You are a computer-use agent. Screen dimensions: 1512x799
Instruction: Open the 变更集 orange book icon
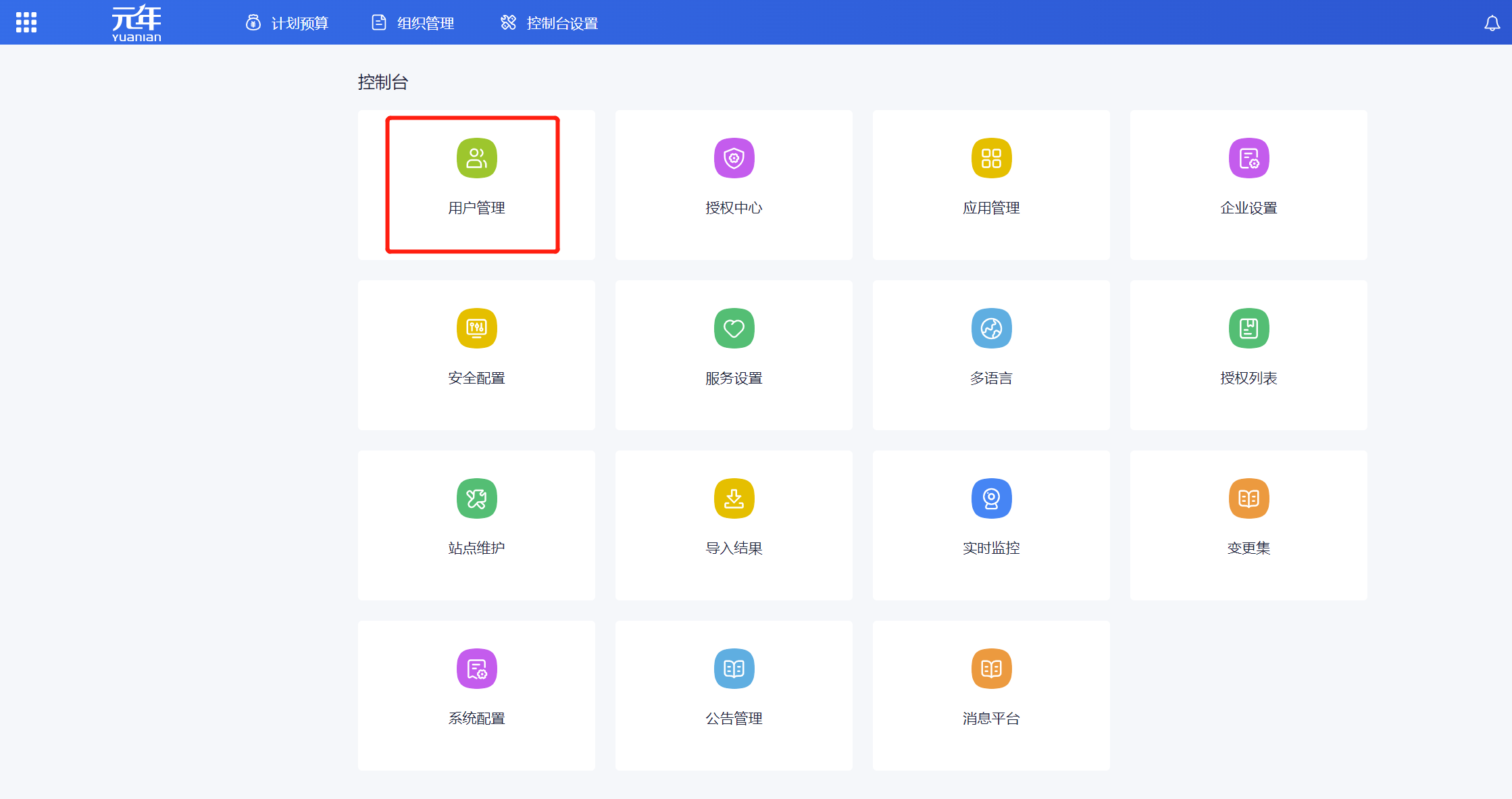[1249, 499]
